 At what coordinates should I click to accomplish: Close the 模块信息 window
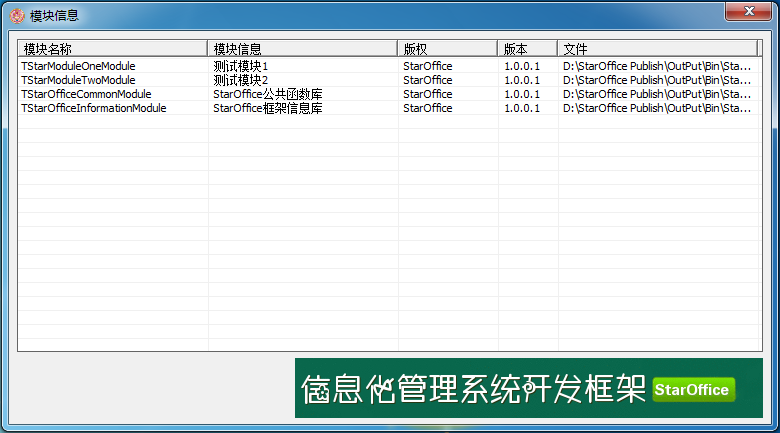point(749,11)
